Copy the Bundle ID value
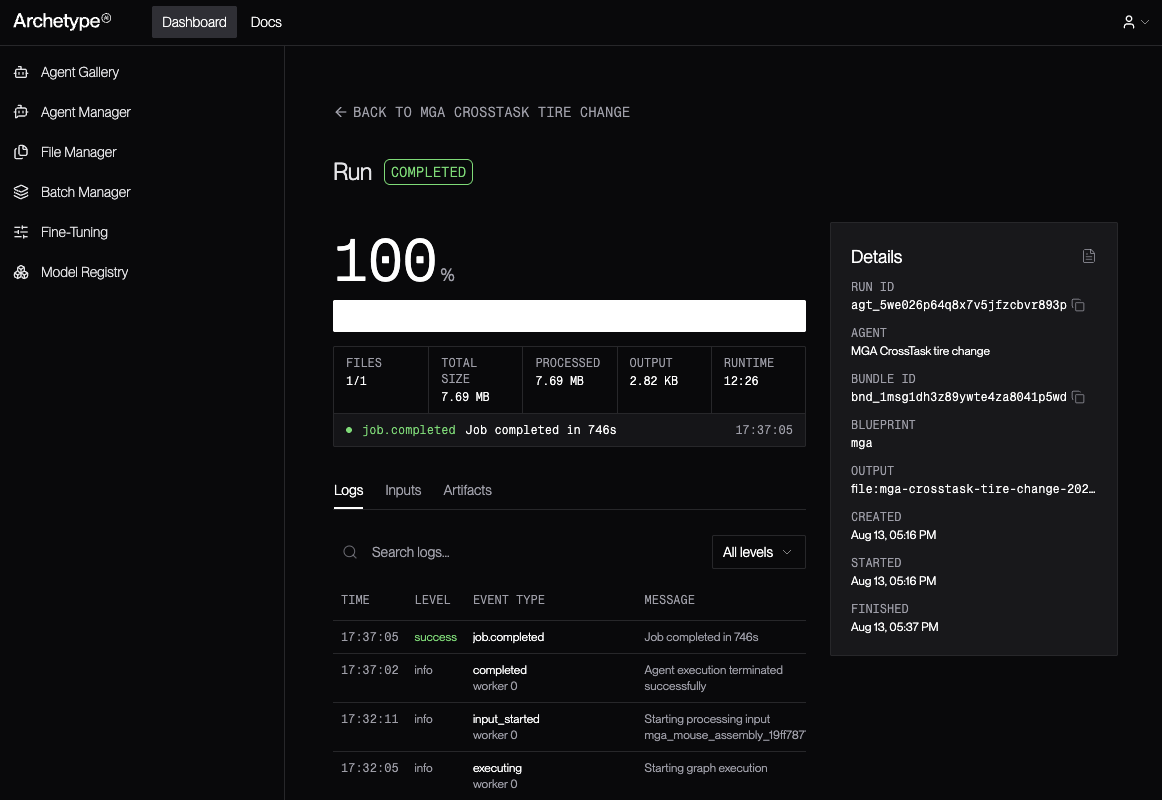The height and width of the screenshot is (800, 1162). click(x=1079, y=397)
